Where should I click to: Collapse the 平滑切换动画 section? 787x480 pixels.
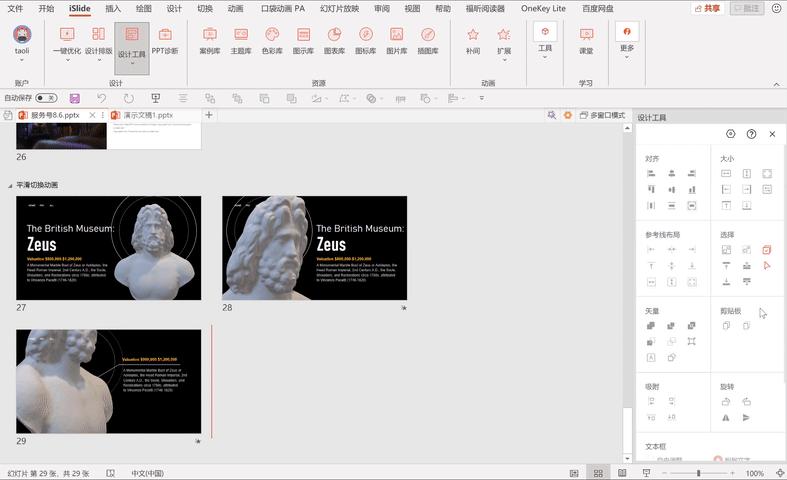point(11,185)
